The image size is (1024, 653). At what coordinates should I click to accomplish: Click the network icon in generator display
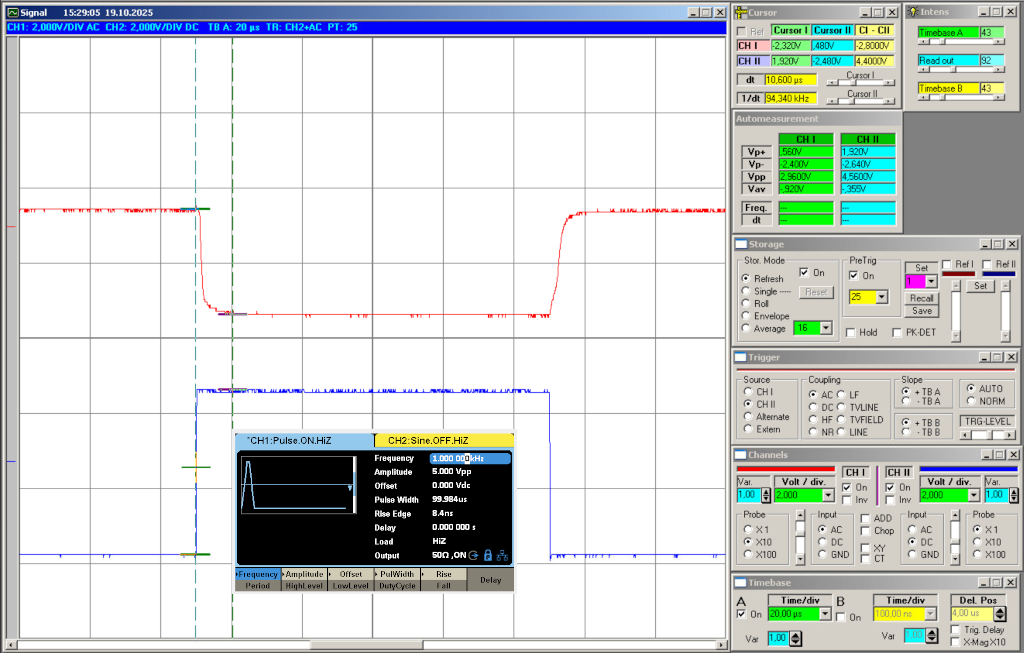tap(502, 555)
